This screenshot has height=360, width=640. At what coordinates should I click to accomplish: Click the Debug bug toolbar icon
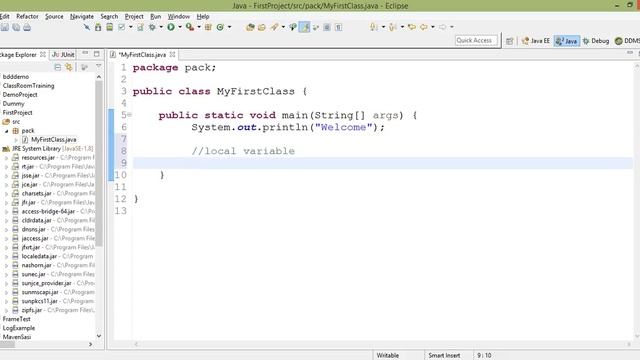[152, 27]
